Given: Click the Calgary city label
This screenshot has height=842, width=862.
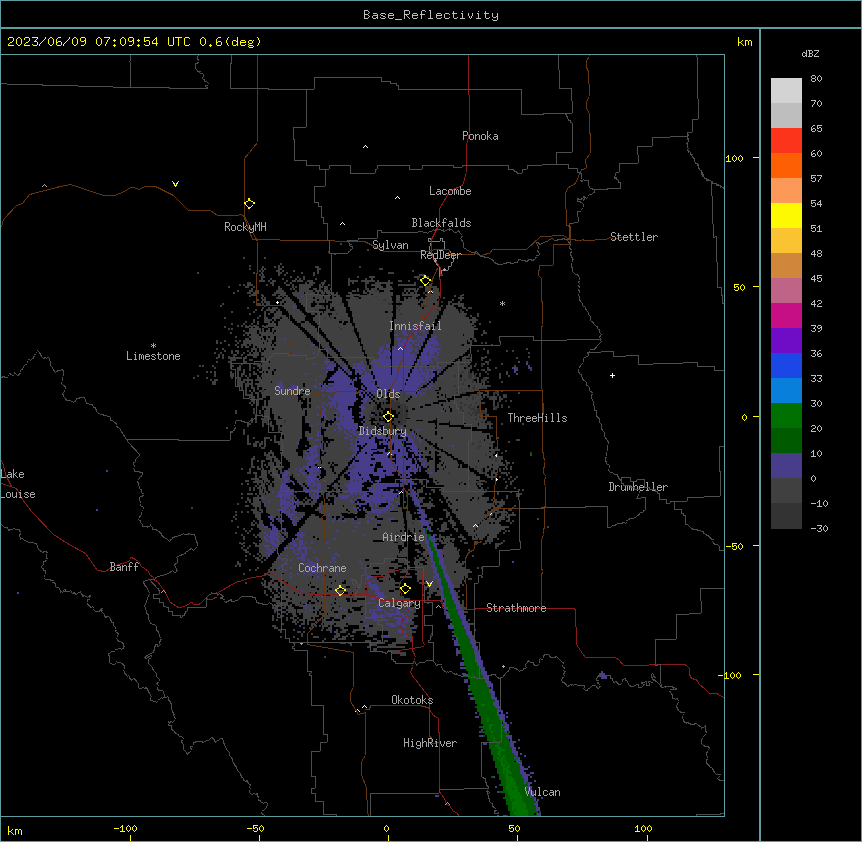Looking at the screenshot, I should click(x=399, y=603).
